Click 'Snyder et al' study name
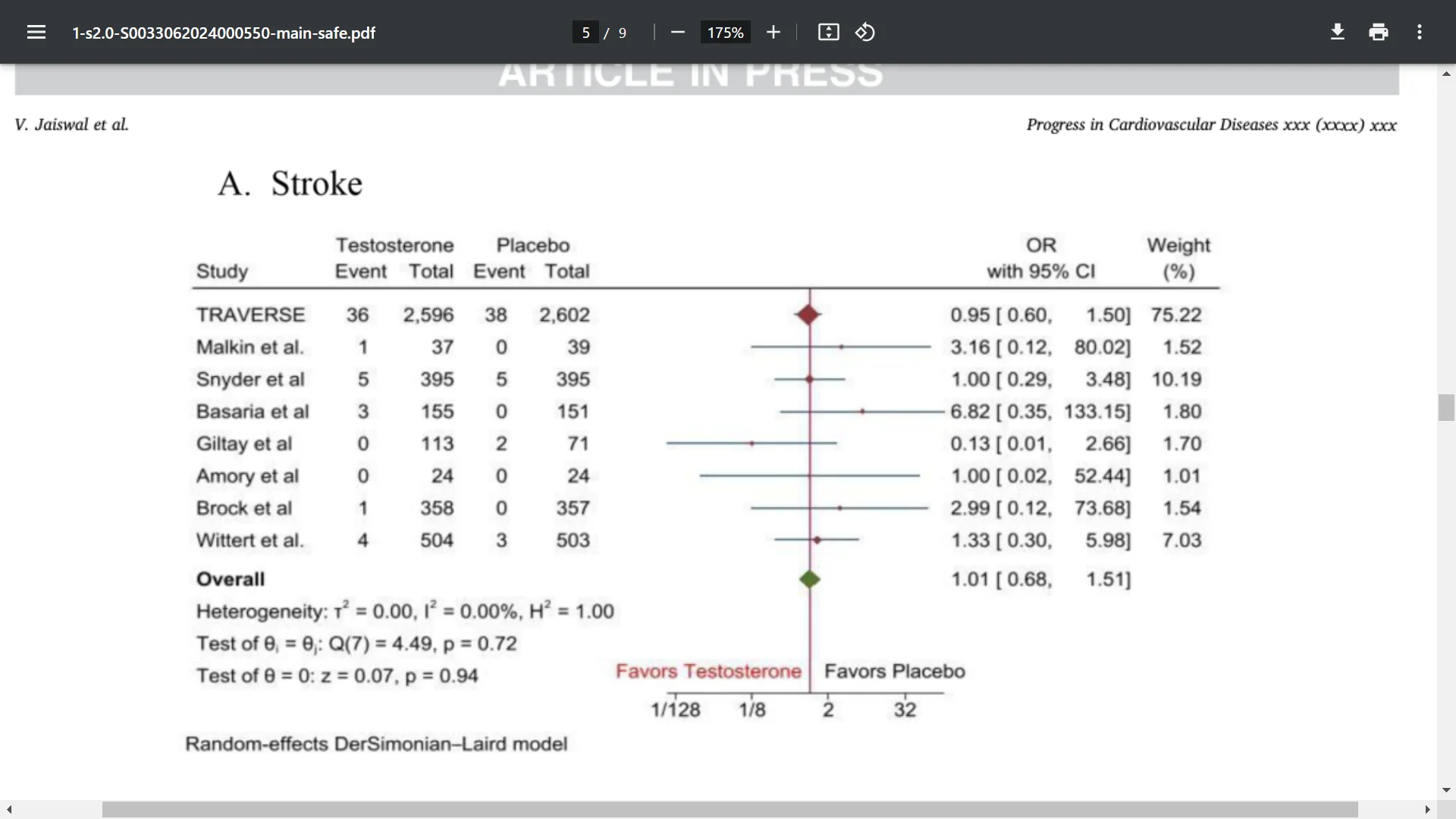 [x=250, y=379]
